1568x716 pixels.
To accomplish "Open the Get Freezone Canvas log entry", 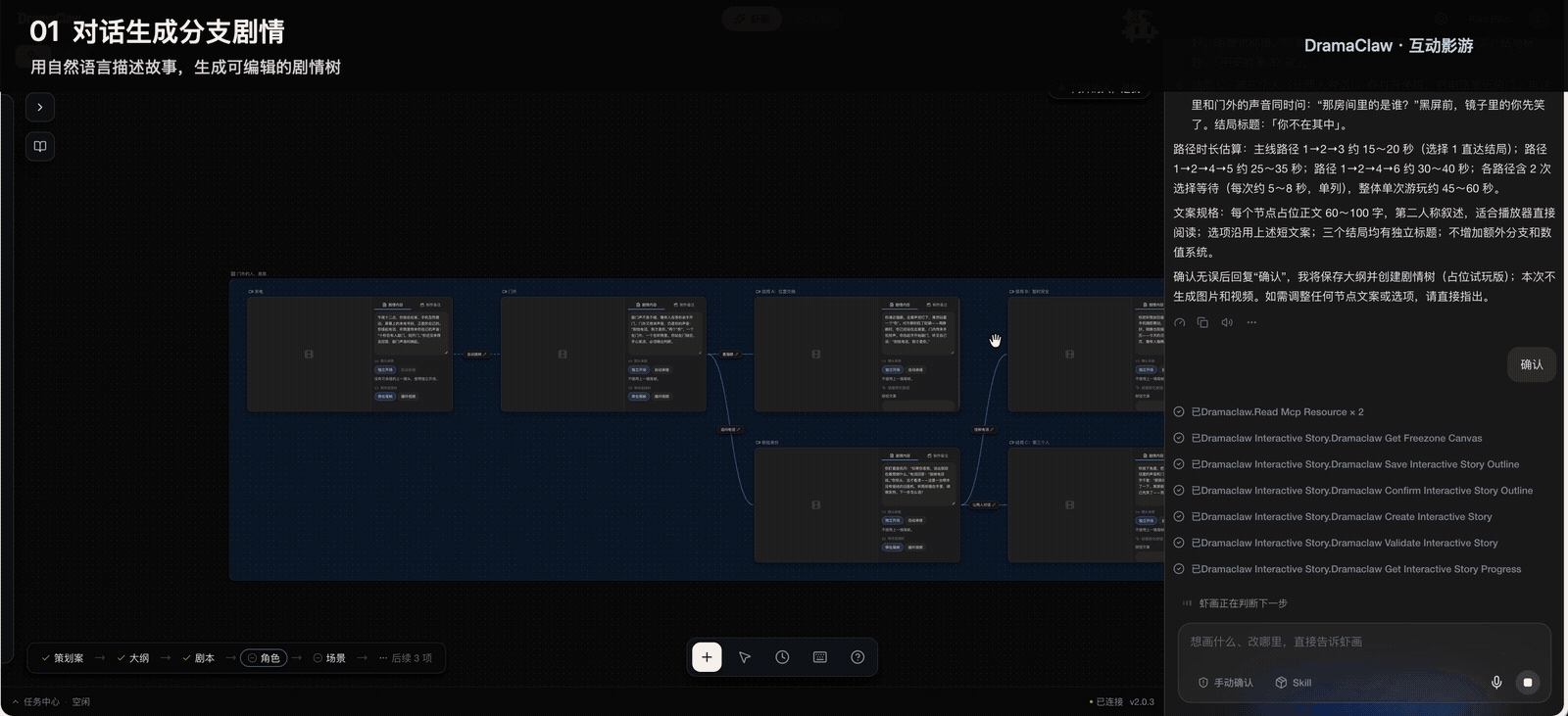I will point(1328,439).
